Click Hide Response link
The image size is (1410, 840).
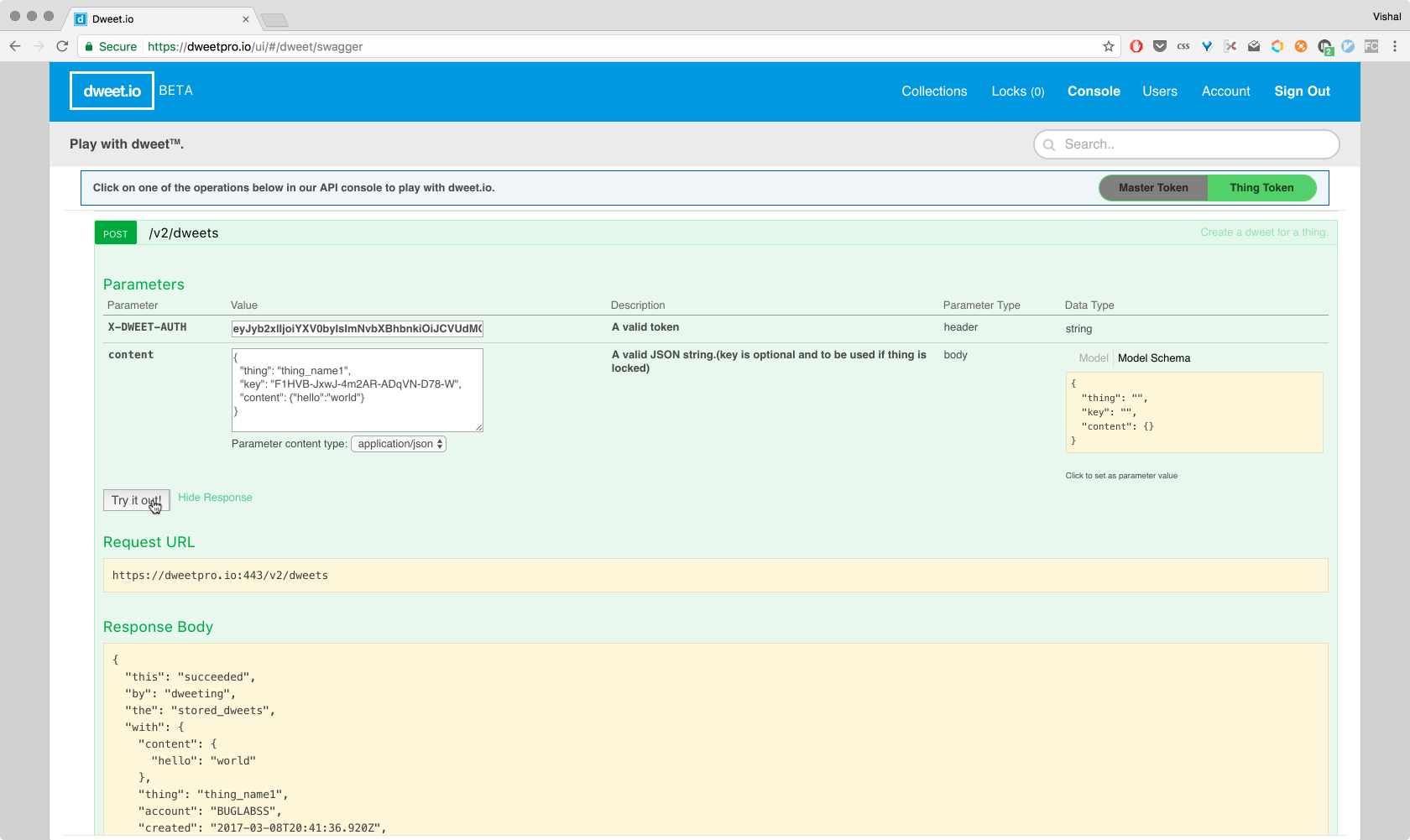coord(215,498)
